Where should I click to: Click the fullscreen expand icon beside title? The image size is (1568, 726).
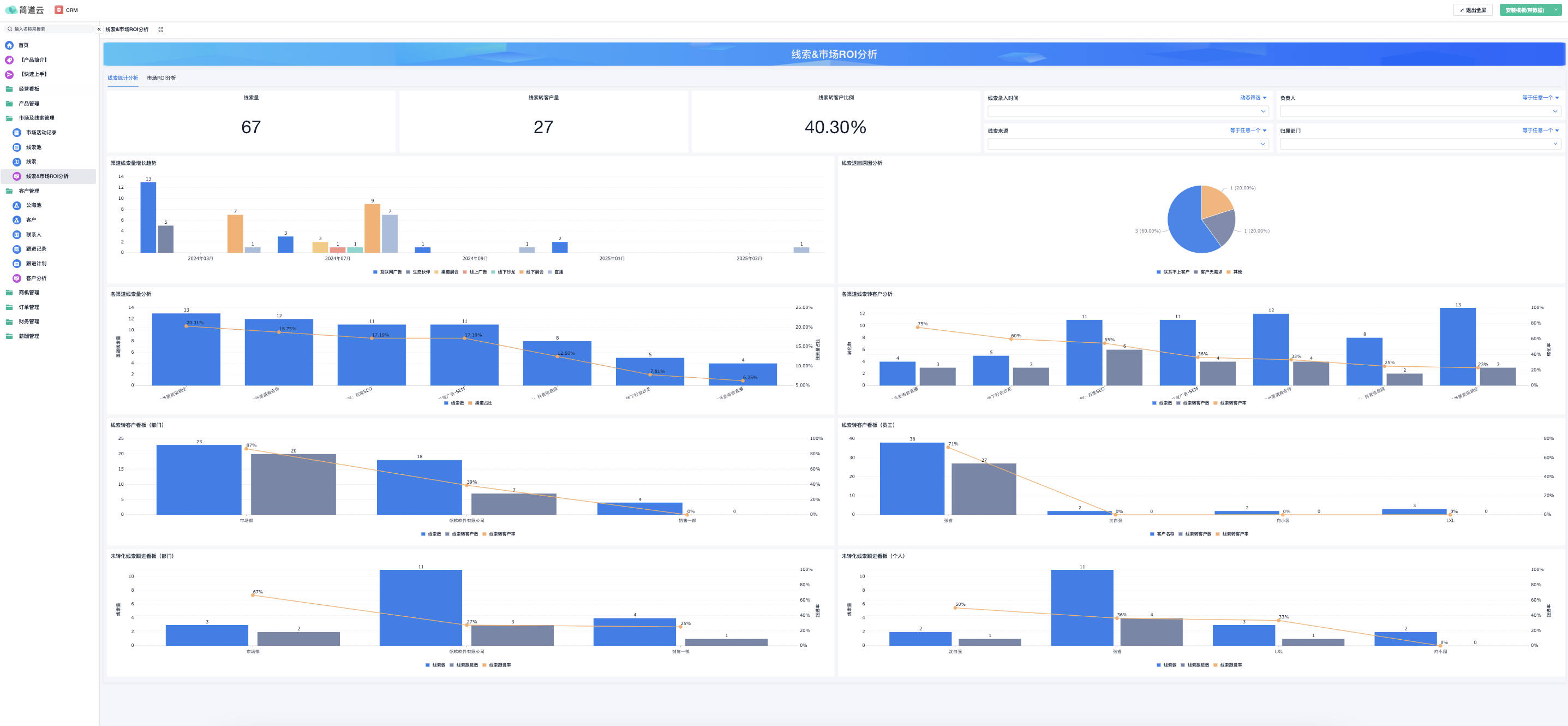161,29
